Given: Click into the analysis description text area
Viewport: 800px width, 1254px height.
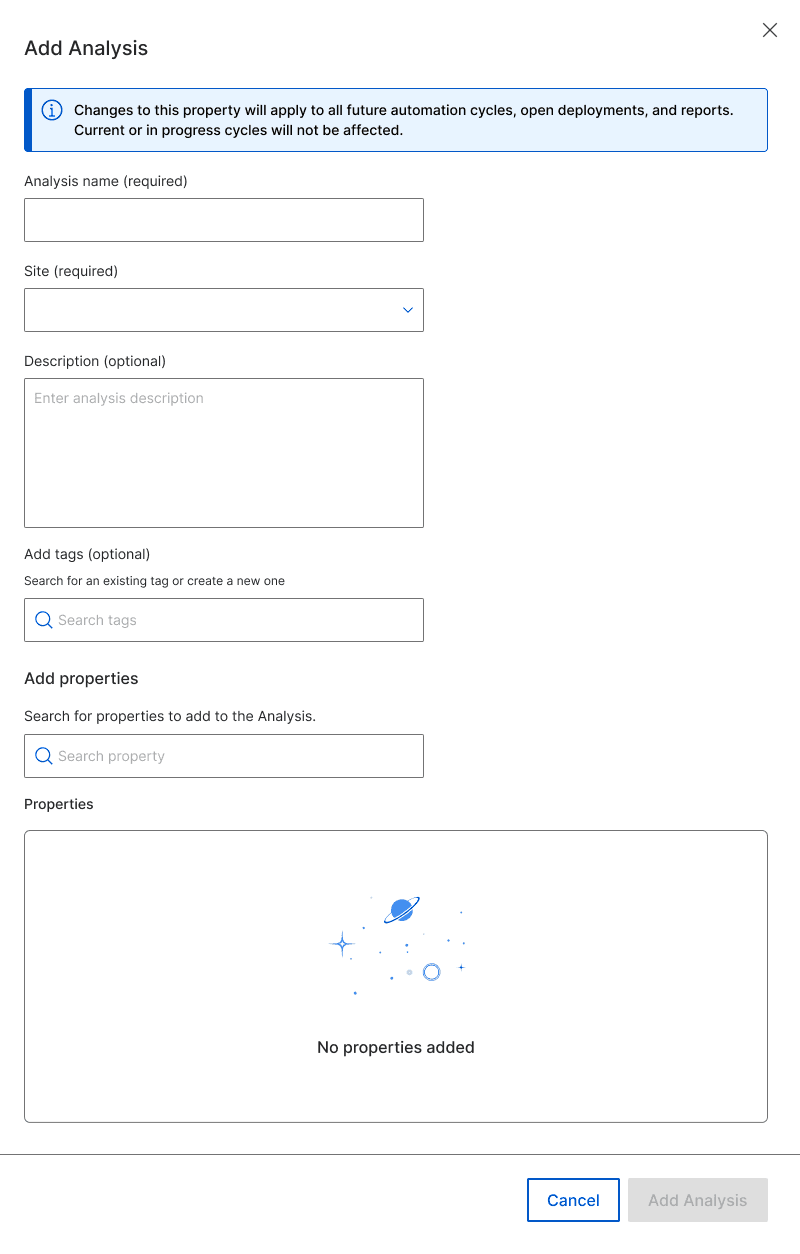Looking at the screenshot, I should tap(224, 453).
